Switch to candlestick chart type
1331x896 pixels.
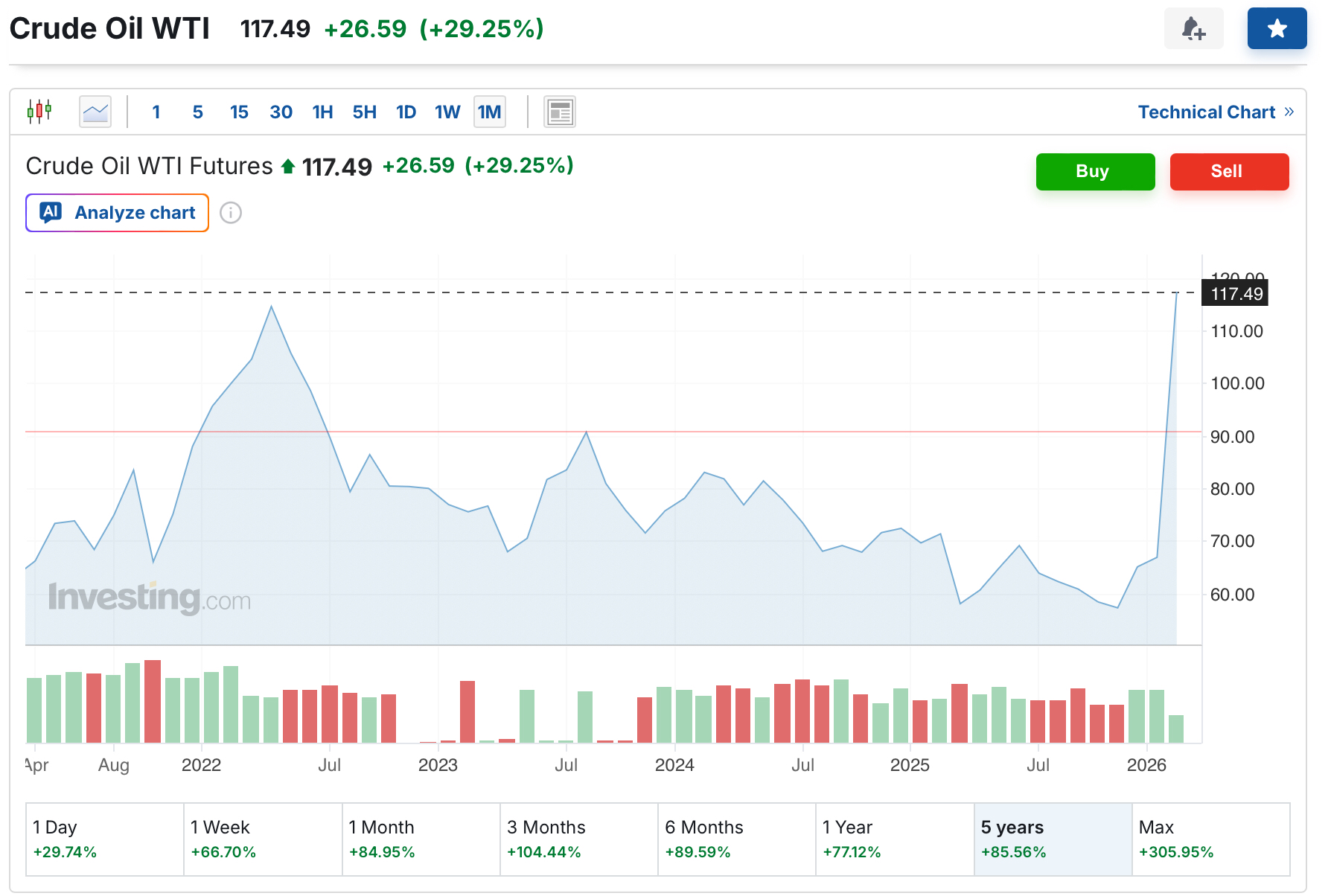[39, 112]
